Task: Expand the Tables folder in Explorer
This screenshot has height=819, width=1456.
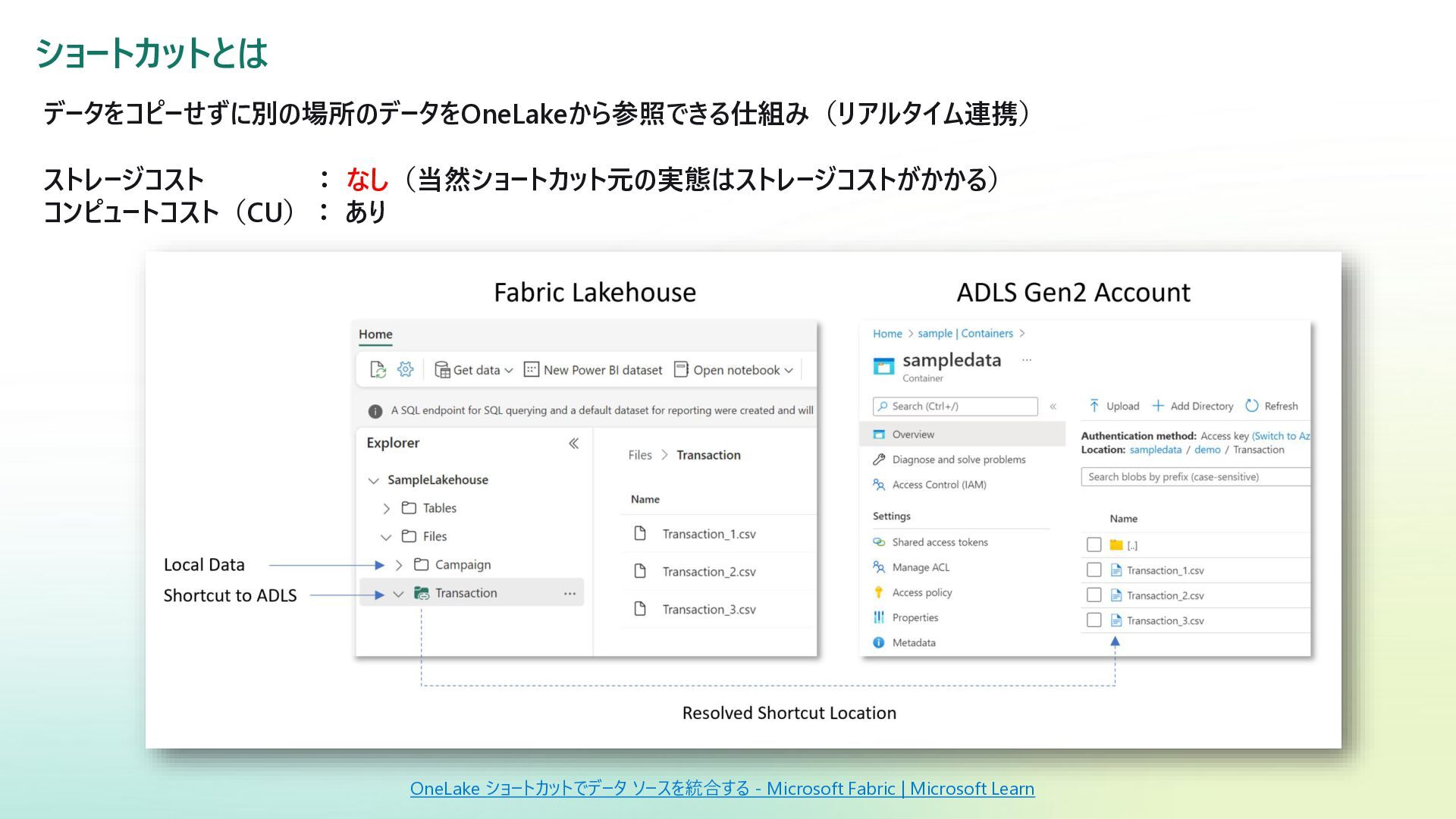Action: tap(387, 508)
